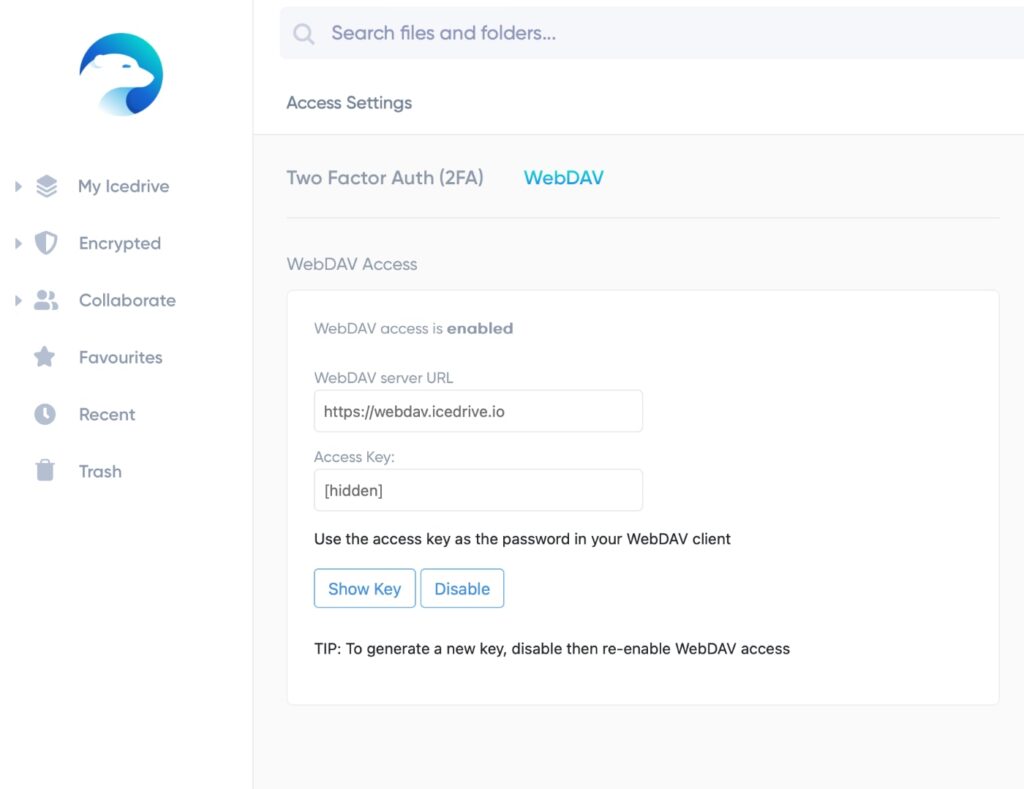Expand the My Icedrive tree

coord(16,186)
